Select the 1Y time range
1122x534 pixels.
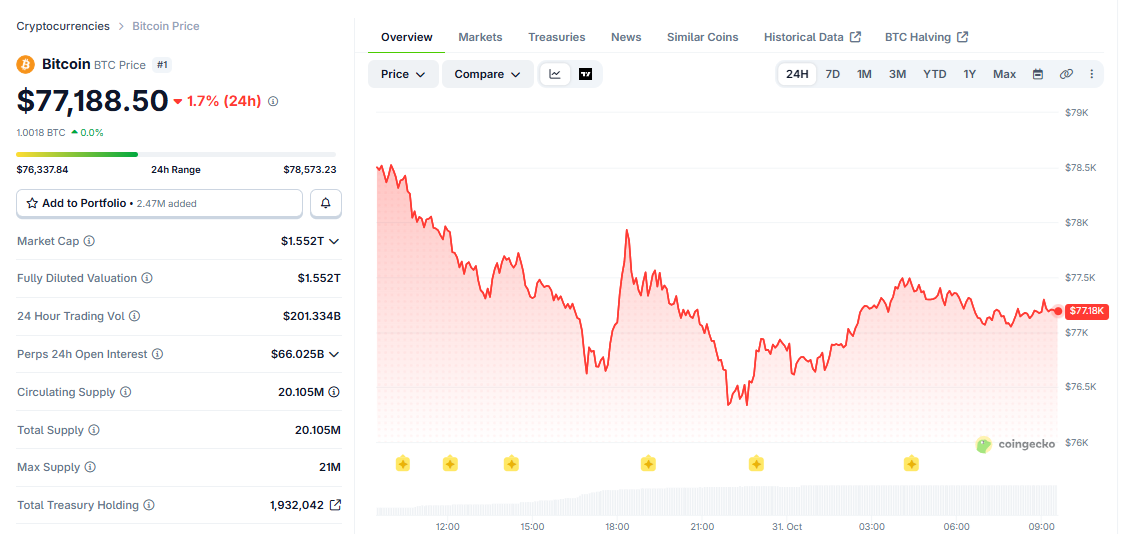pos(970,74)
